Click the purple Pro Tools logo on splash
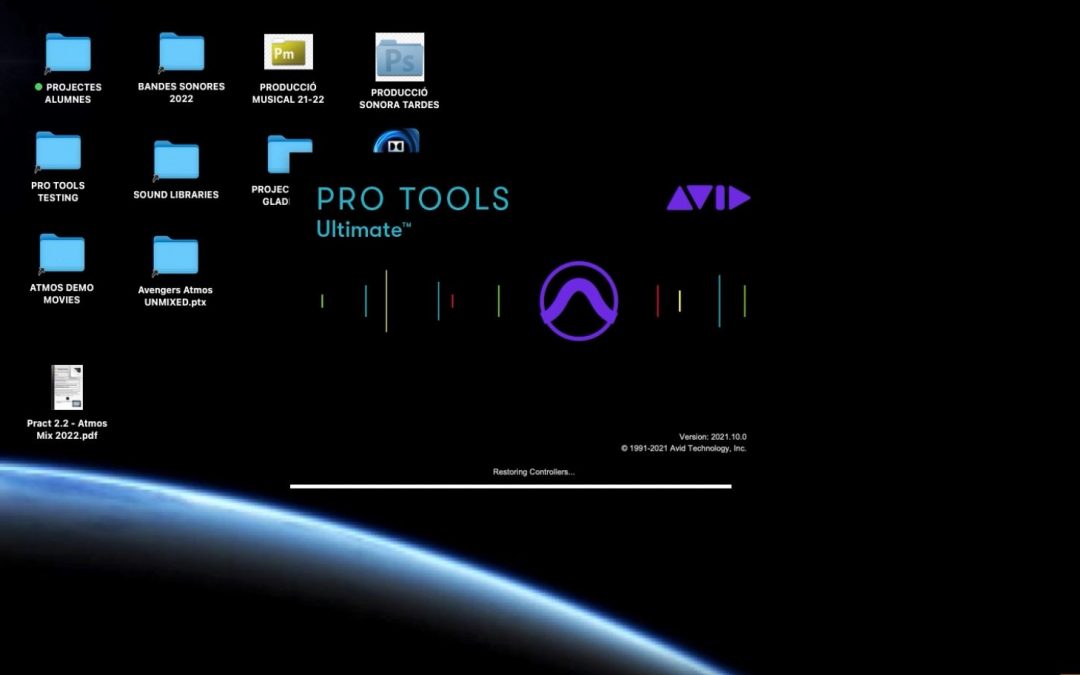1080x675 pixels. 579,300
